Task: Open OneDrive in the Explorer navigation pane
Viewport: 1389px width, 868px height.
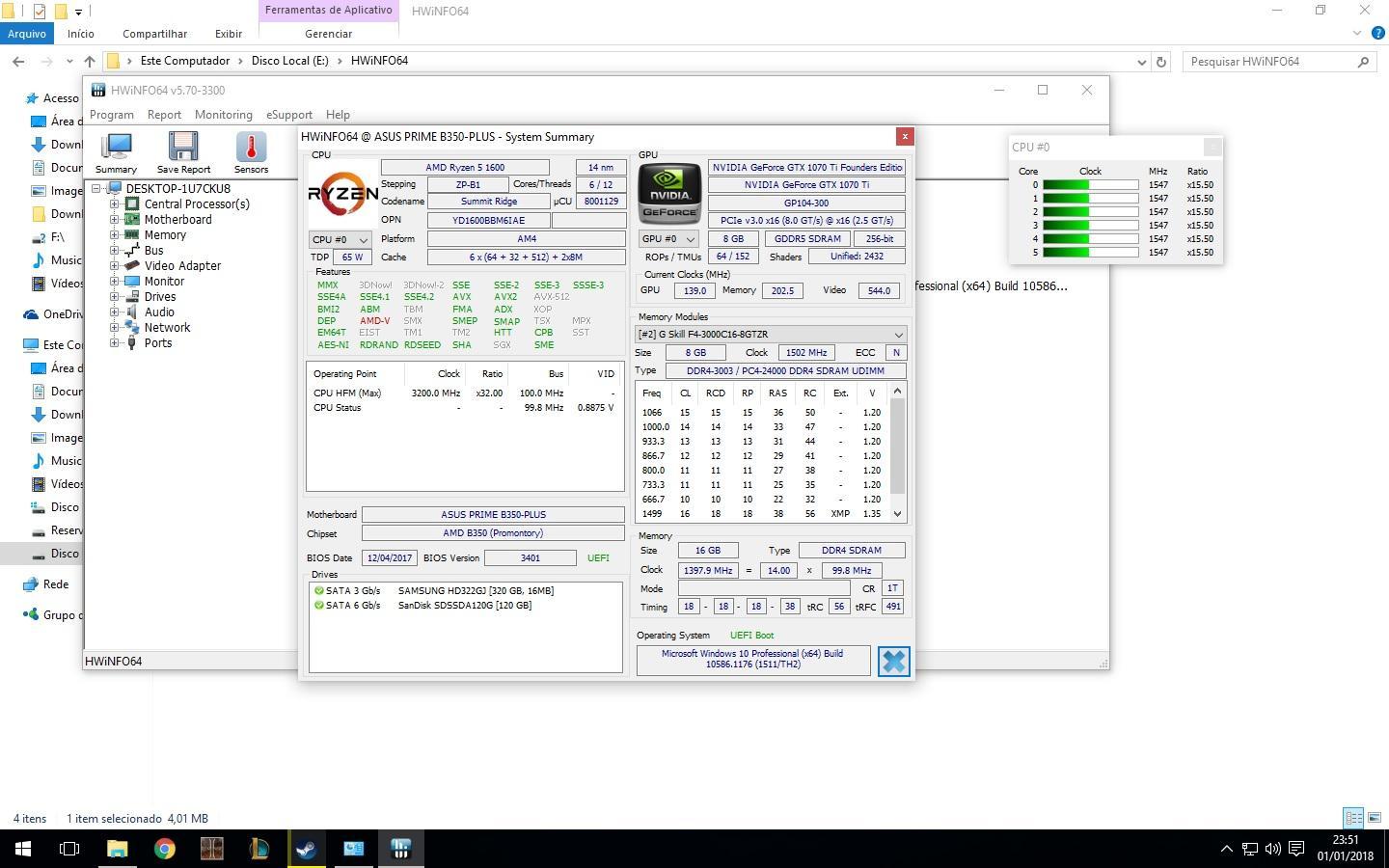Action: (63, 314)
